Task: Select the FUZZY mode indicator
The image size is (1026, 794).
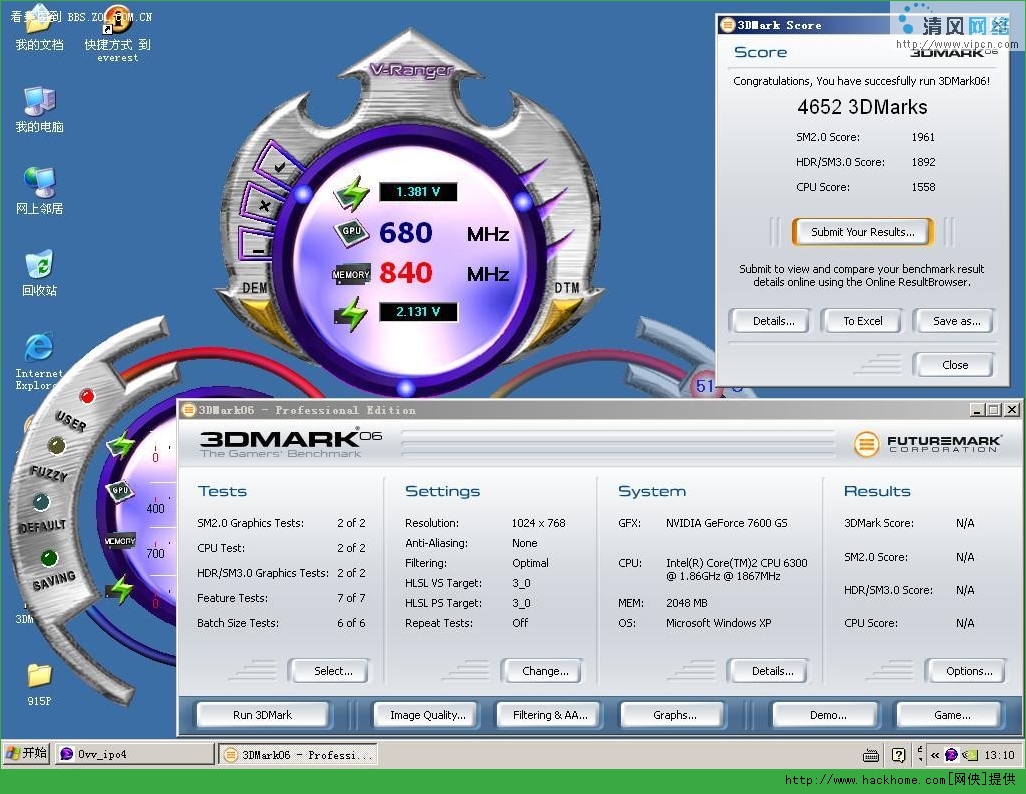Action: point(57,446)
